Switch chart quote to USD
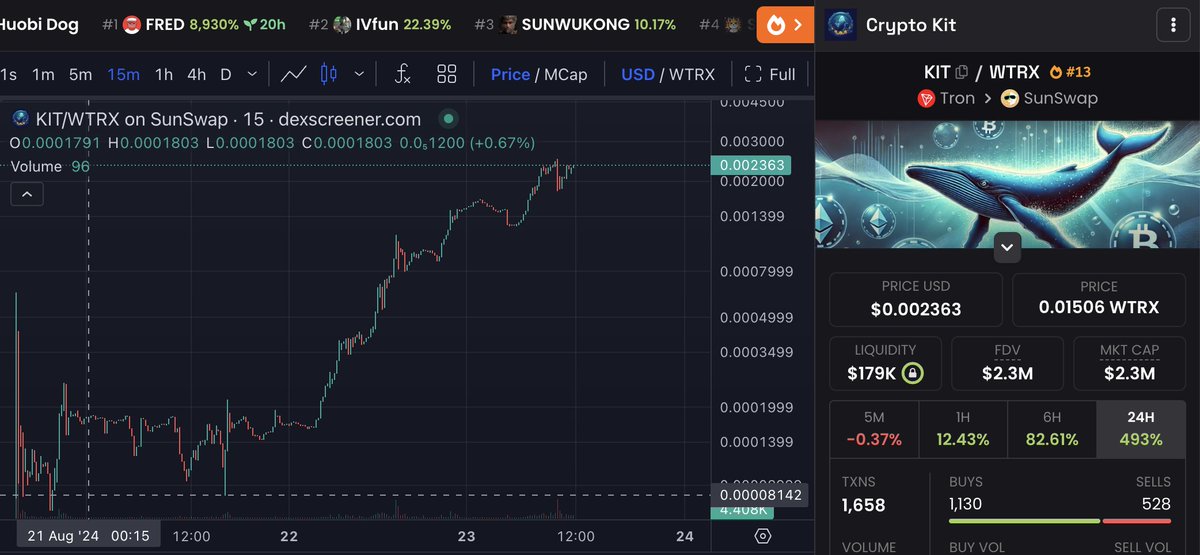Viewport: 1200px width, 555px height. [x=638, y=74]
